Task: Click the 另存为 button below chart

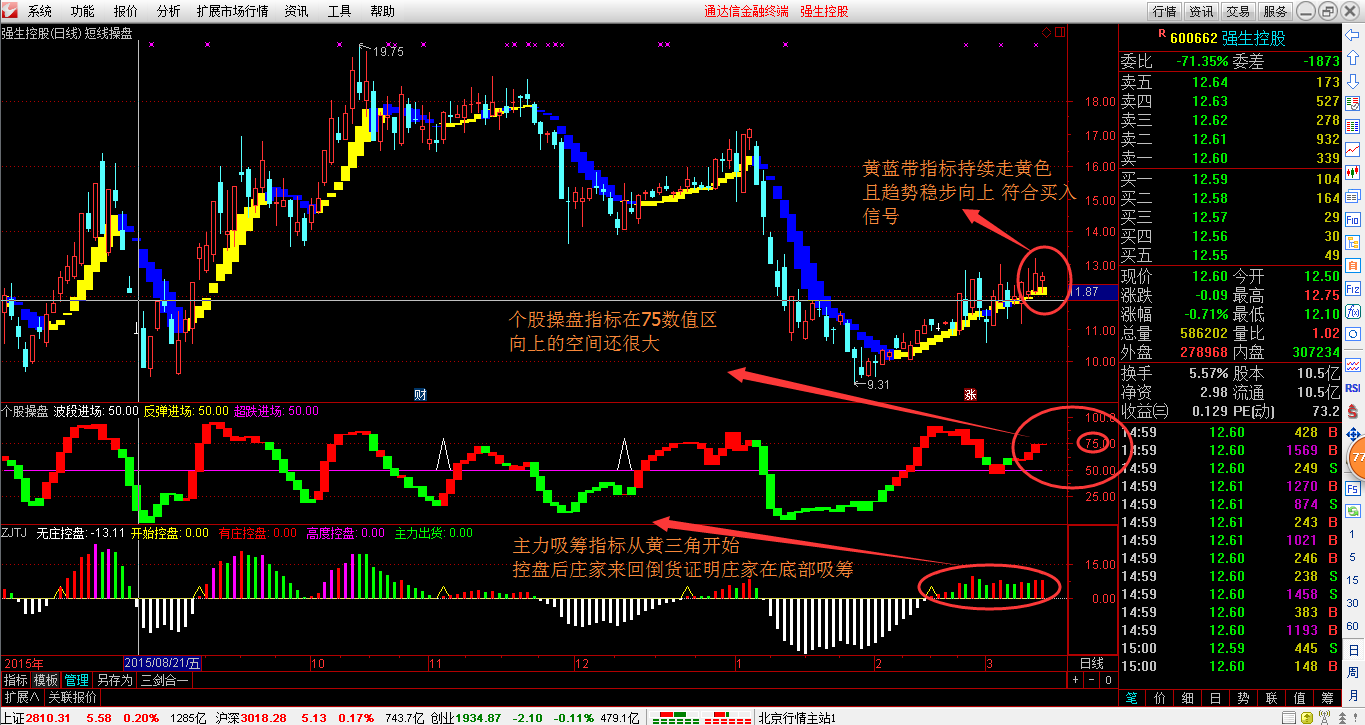Action: (114, 680)
